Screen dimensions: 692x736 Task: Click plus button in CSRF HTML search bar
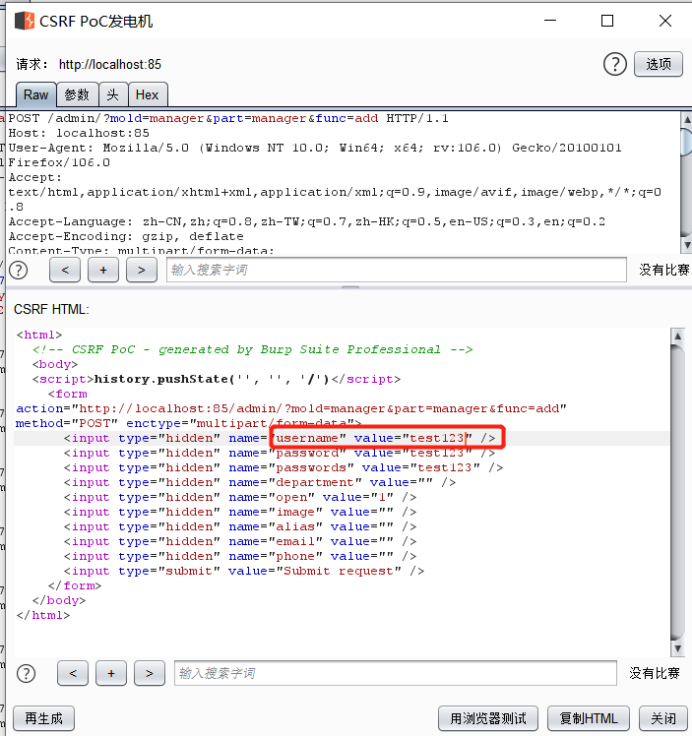point(111,674)
